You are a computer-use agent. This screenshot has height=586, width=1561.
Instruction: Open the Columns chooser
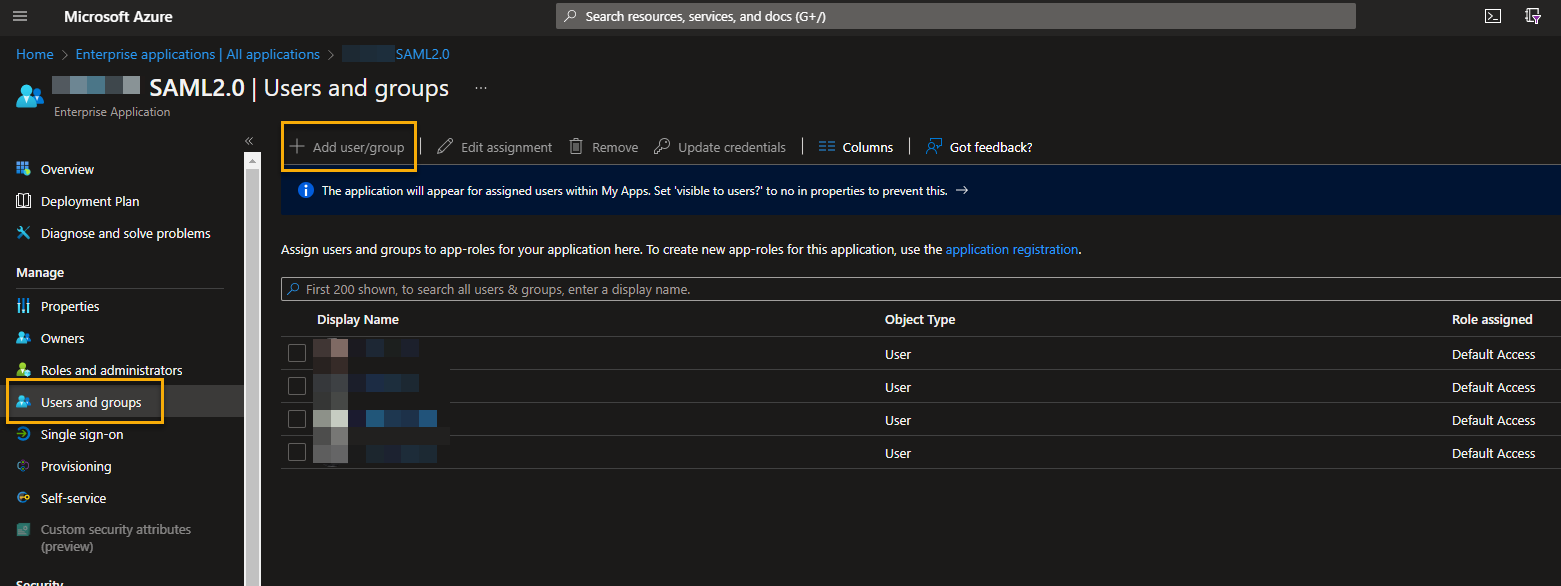pos(855,147)
